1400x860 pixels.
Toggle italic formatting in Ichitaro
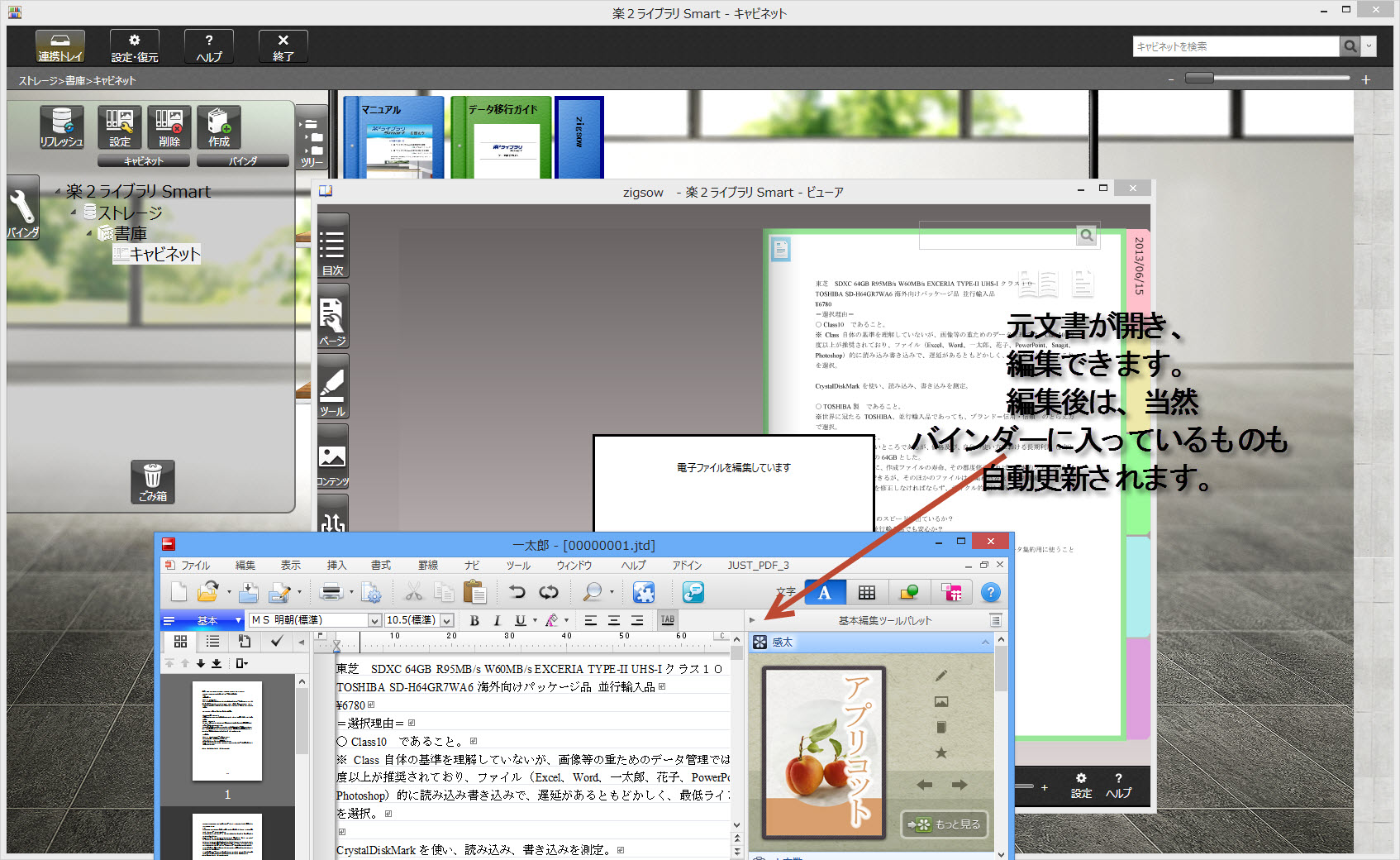coord(497,620)
